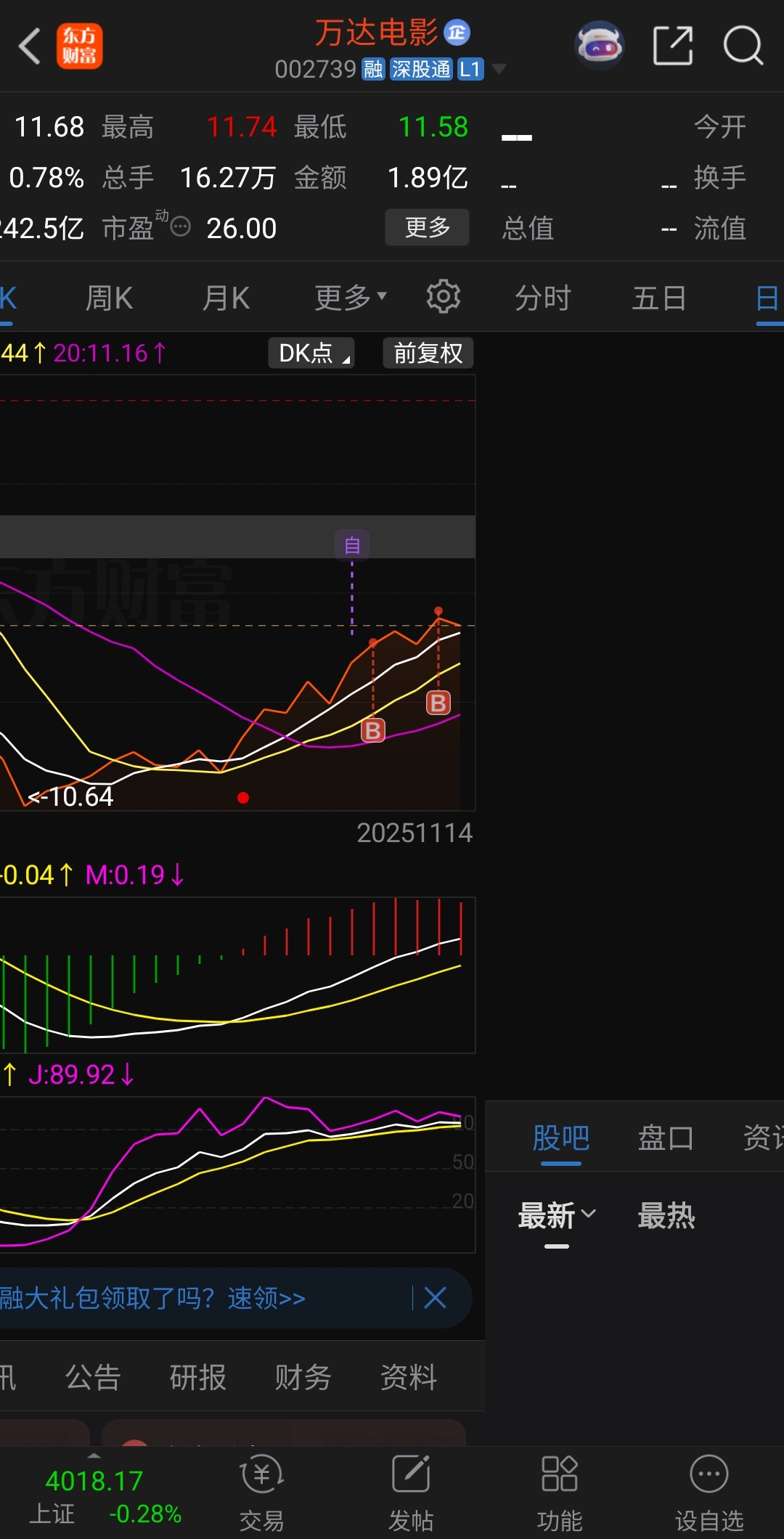Tap the 融 badge under stock title
The image size is (784, 1539).
pyautogui.click(x=373, y=70)
